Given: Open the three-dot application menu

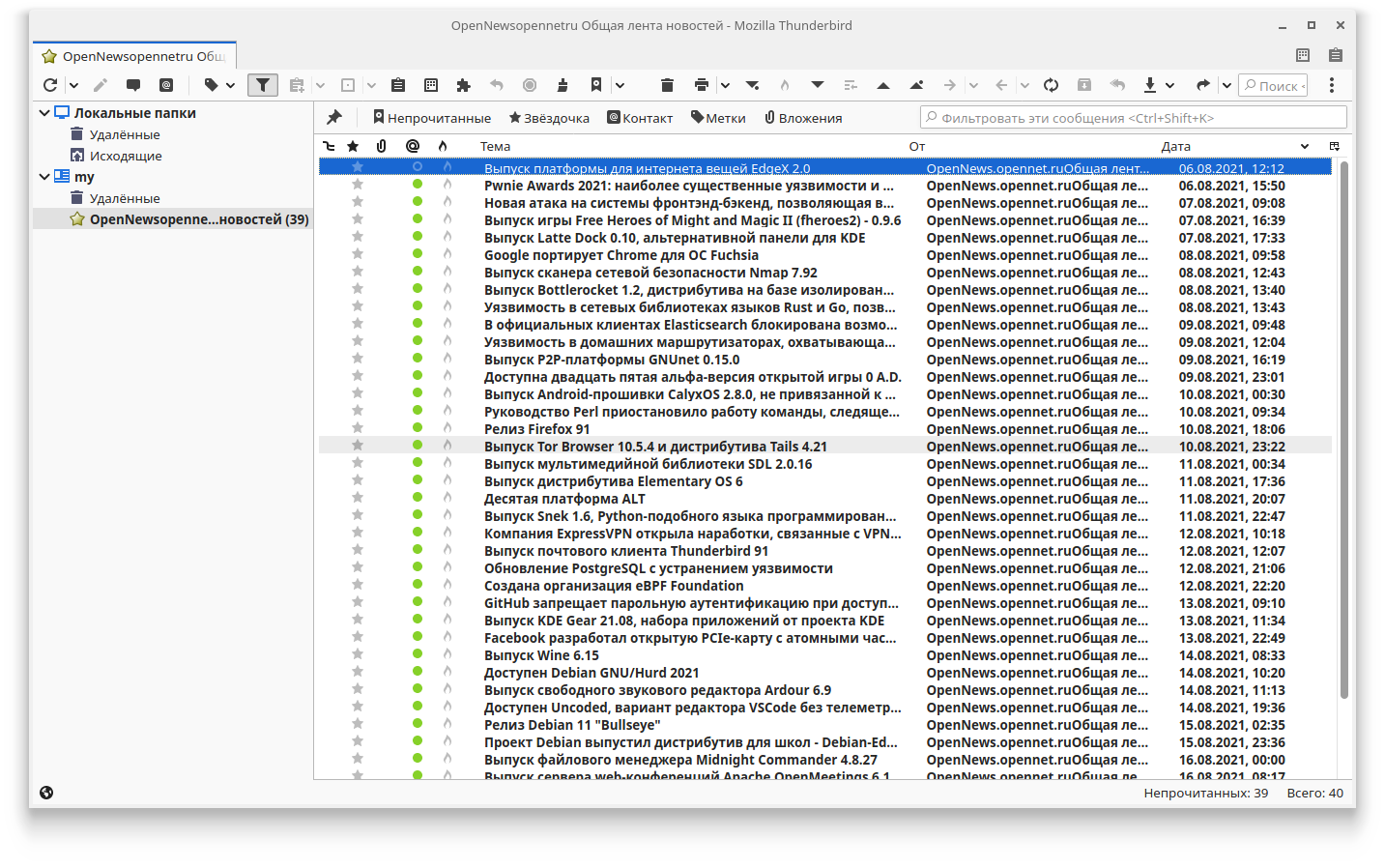Looking at the screenshot, I should tap(1332, 85).
